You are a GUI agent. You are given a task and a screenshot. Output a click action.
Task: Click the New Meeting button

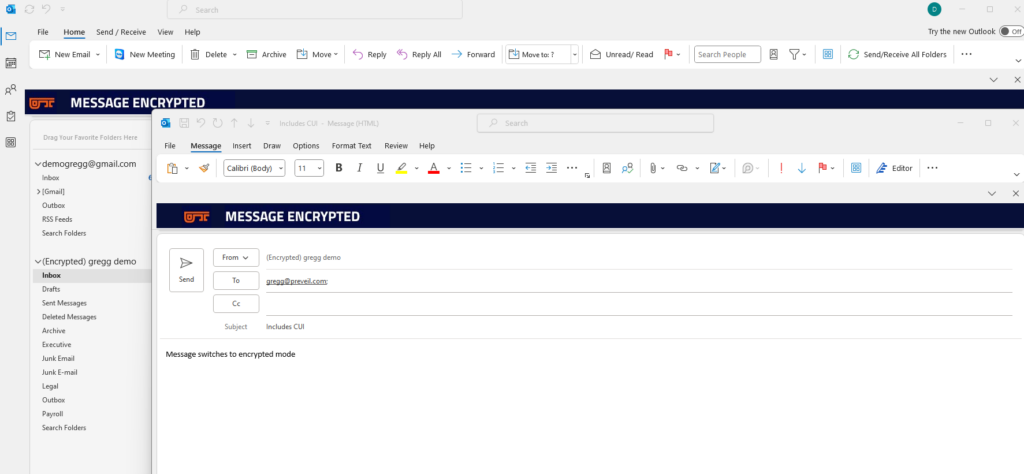(144, 55)
